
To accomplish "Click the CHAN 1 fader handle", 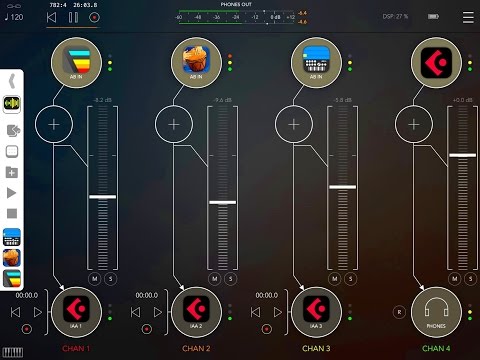I will coord(103,197).
